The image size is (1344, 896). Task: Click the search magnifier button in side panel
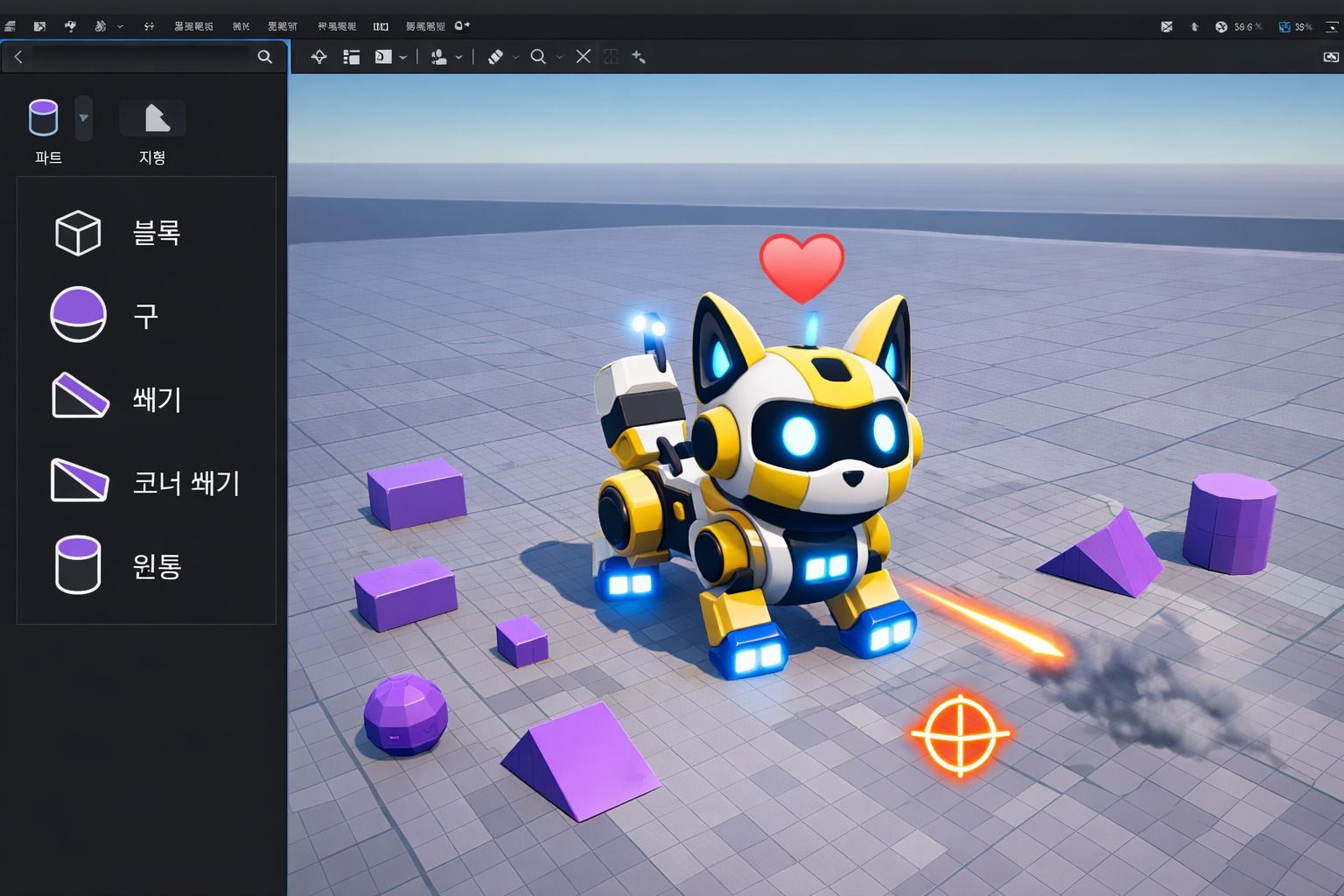coord(265,57)
